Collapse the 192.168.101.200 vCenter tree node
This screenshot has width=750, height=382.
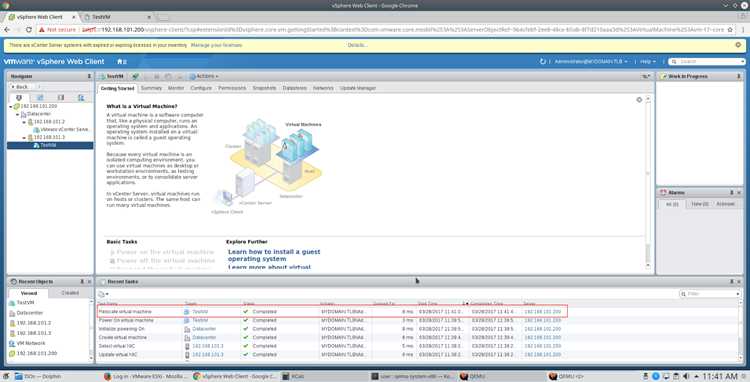coord(11,106)
